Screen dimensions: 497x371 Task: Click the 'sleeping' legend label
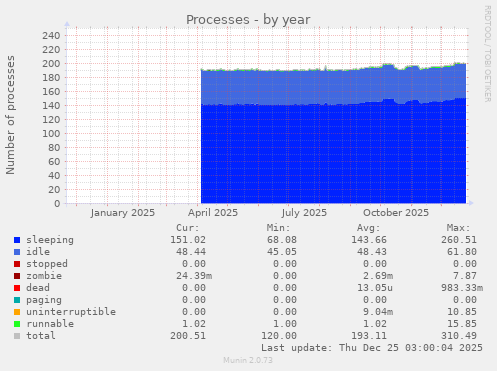coord(50,240)
